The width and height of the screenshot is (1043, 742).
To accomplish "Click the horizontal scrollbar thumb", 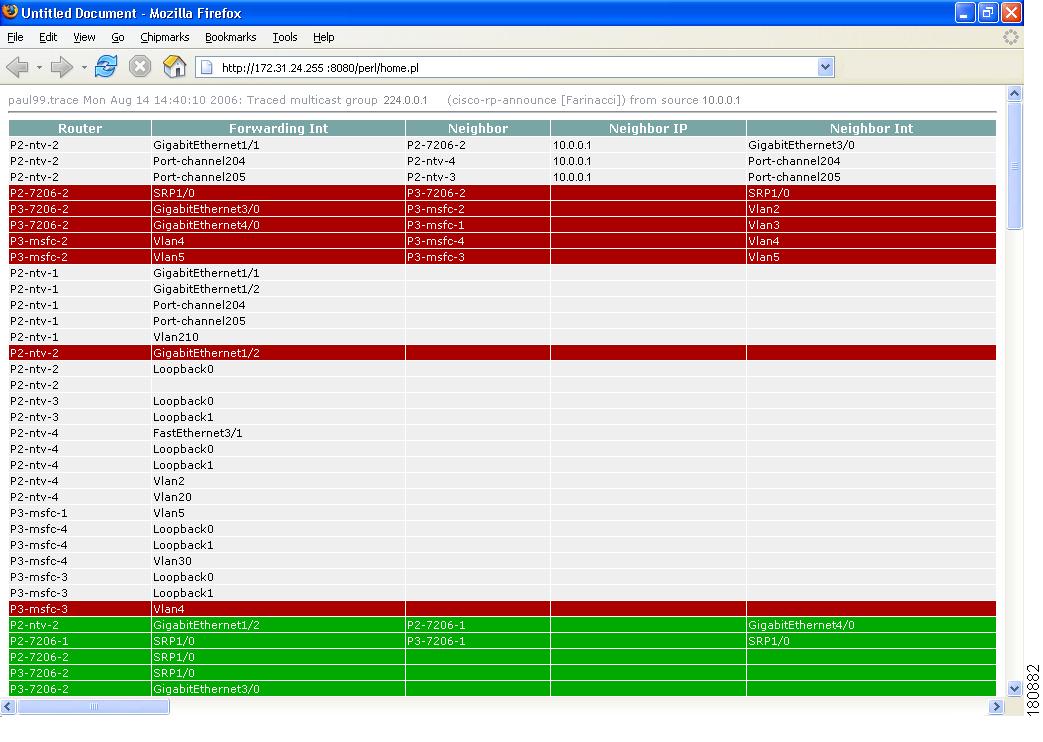I will point(93,706).
